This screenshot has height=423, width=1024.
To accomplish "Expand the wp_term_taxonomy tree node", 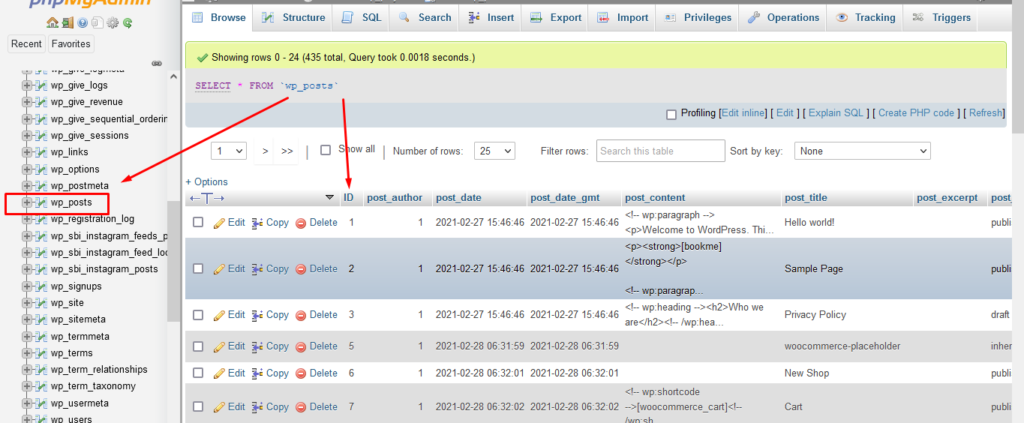I will [x=27, y=386].
